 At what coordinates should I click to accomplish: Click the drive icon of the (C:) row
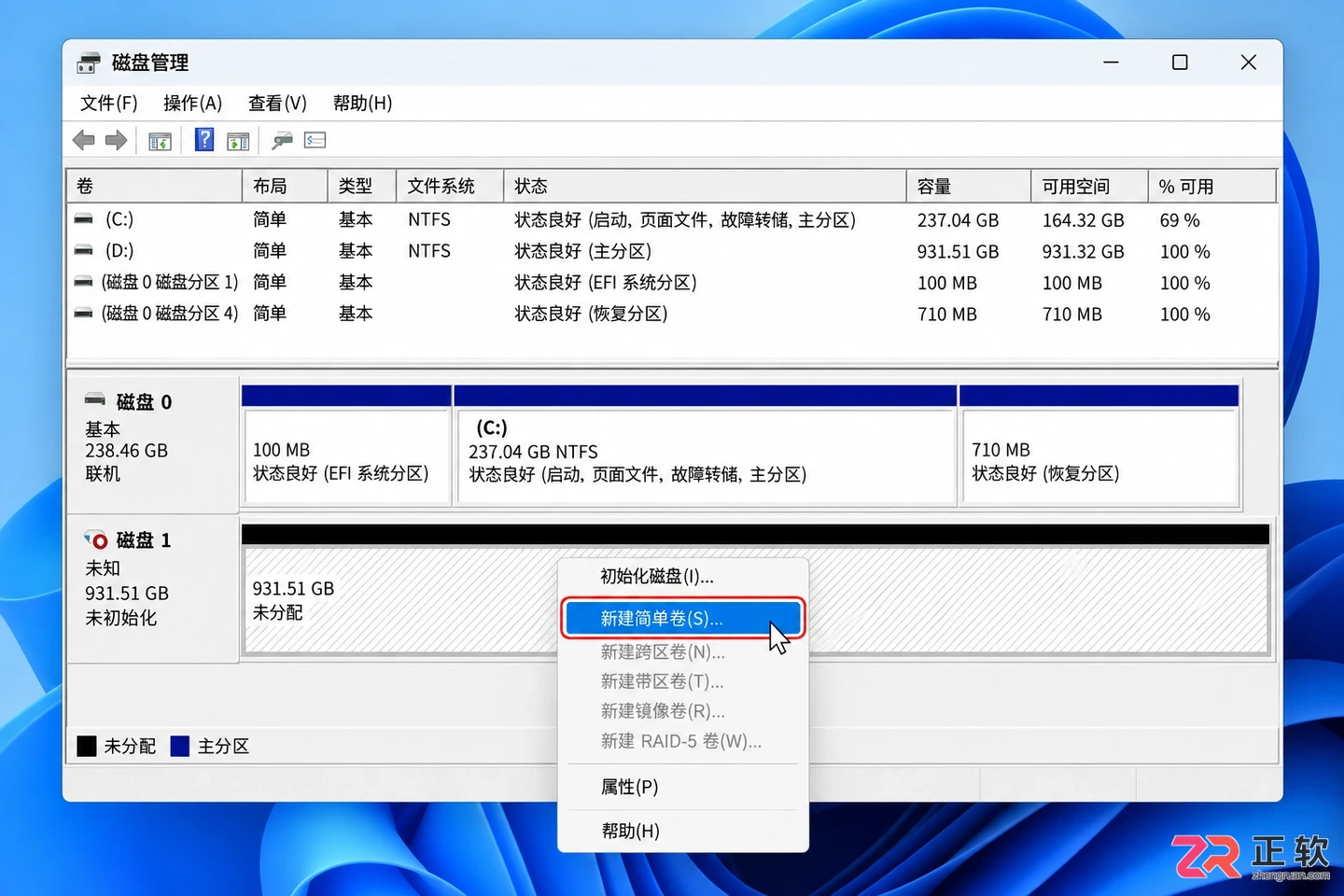84,219
